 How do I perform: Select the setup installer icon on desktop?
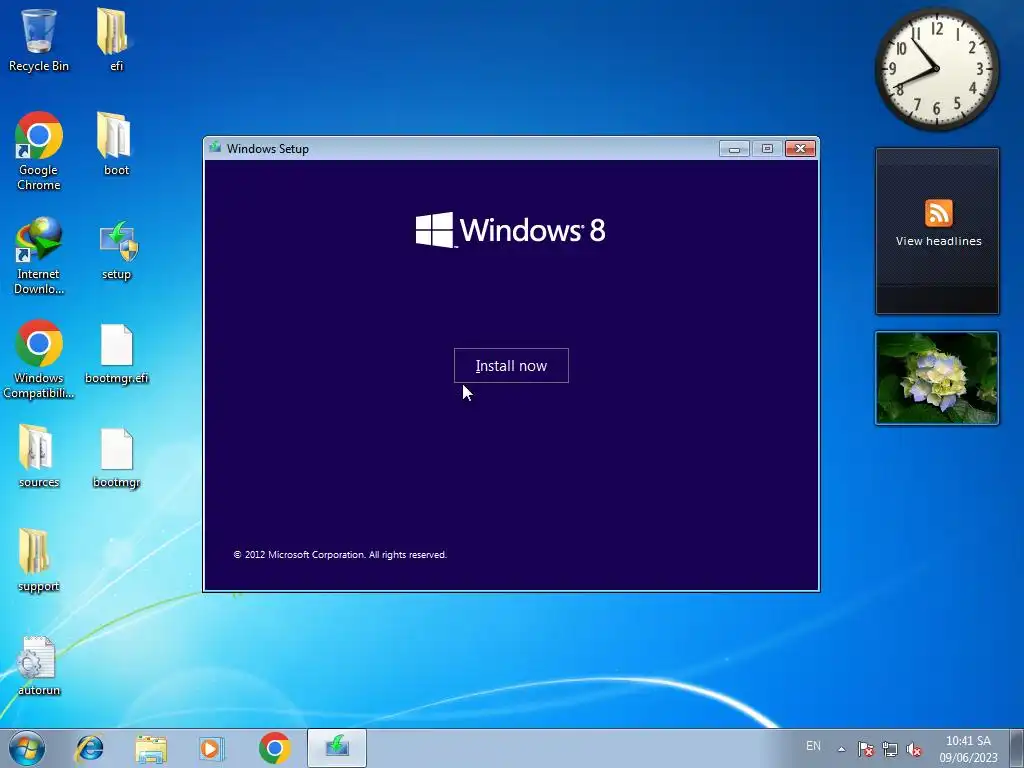(116, 251)
